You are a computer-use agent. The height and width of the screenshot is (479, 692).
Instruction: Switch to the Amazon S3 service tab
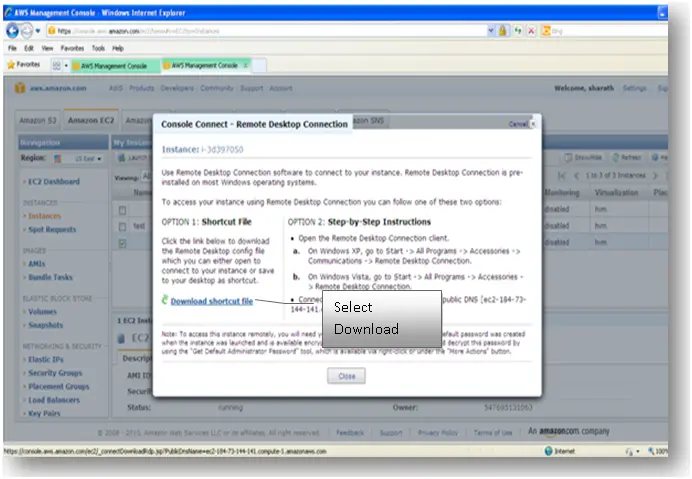[x=38, y=120]
